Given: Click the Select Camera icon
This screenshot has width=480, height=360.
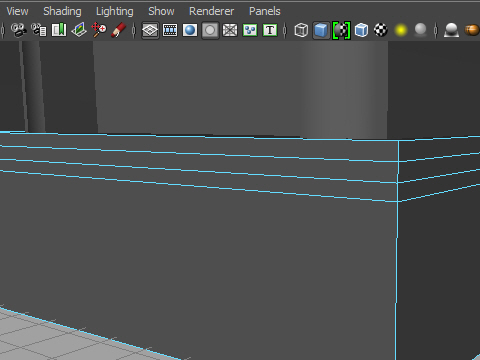Looking at the screenshot, I should (19, 30).
